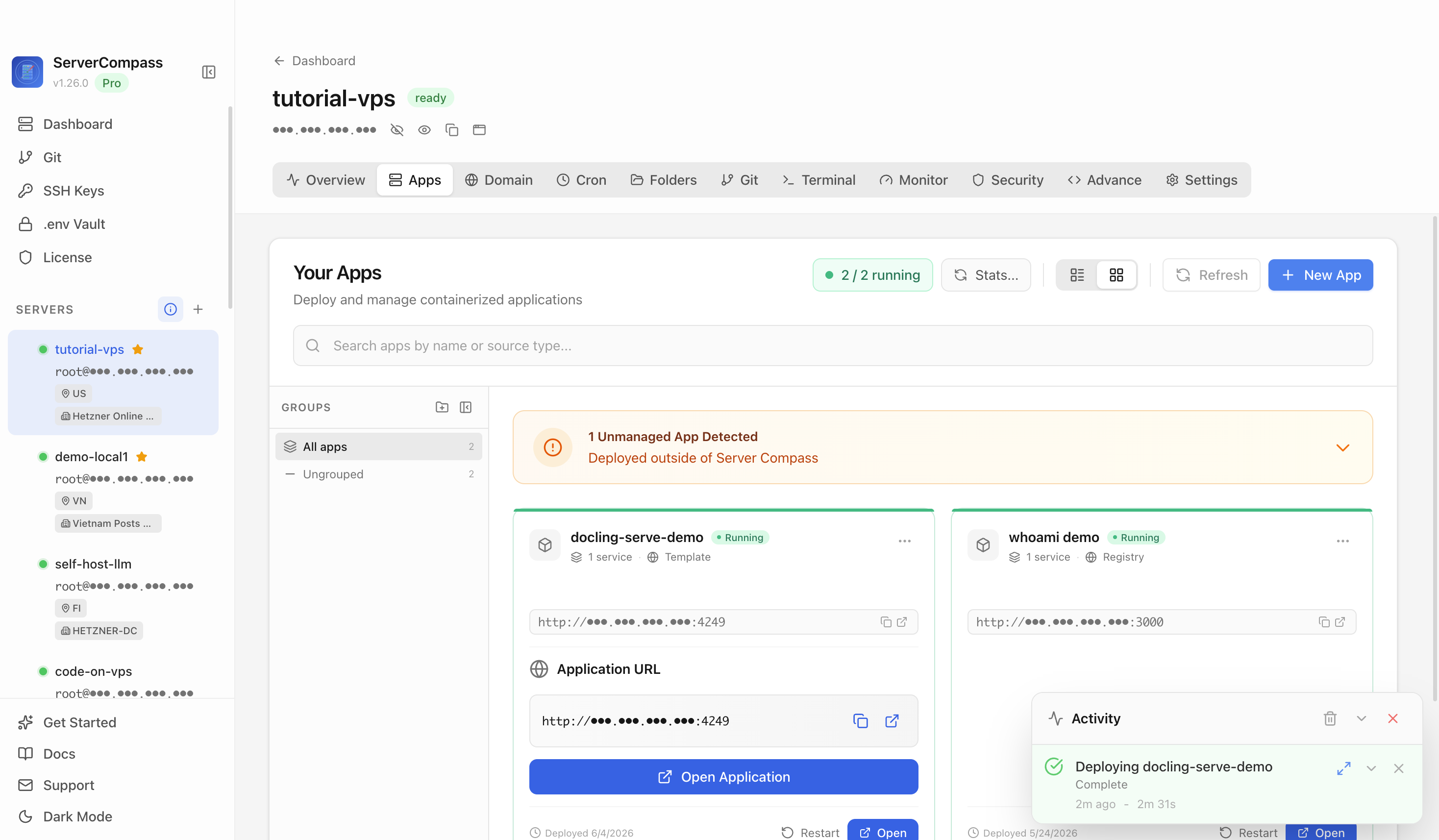
Task: Toggle favorite star on tutorial-vps
Action: tap(138, 349)
